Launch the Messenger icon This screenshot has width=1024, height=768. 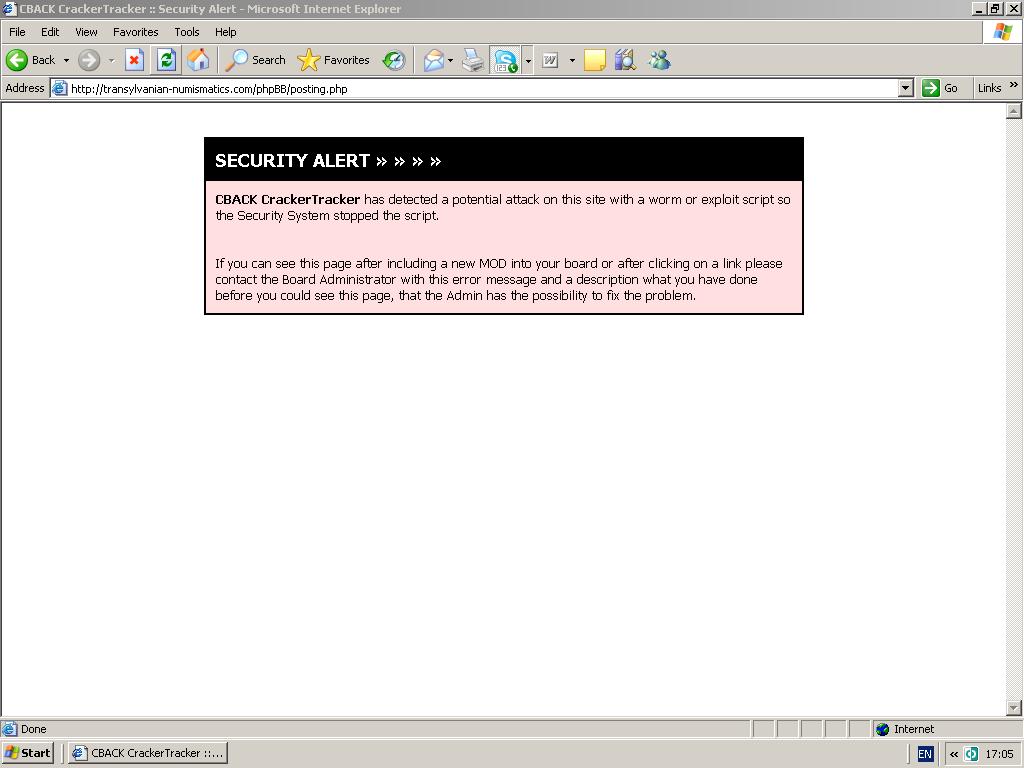click(x=659, y=60)
